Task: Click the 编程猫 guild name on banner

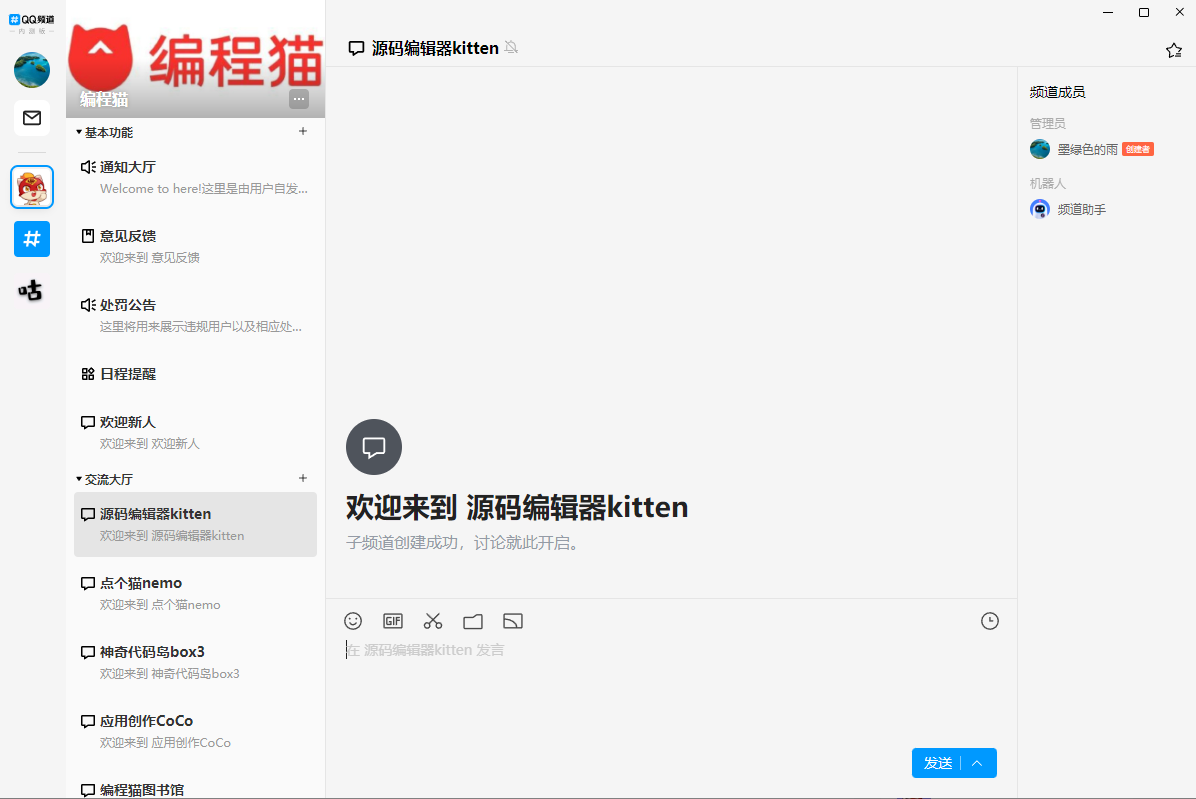Action: pos(104,99)
